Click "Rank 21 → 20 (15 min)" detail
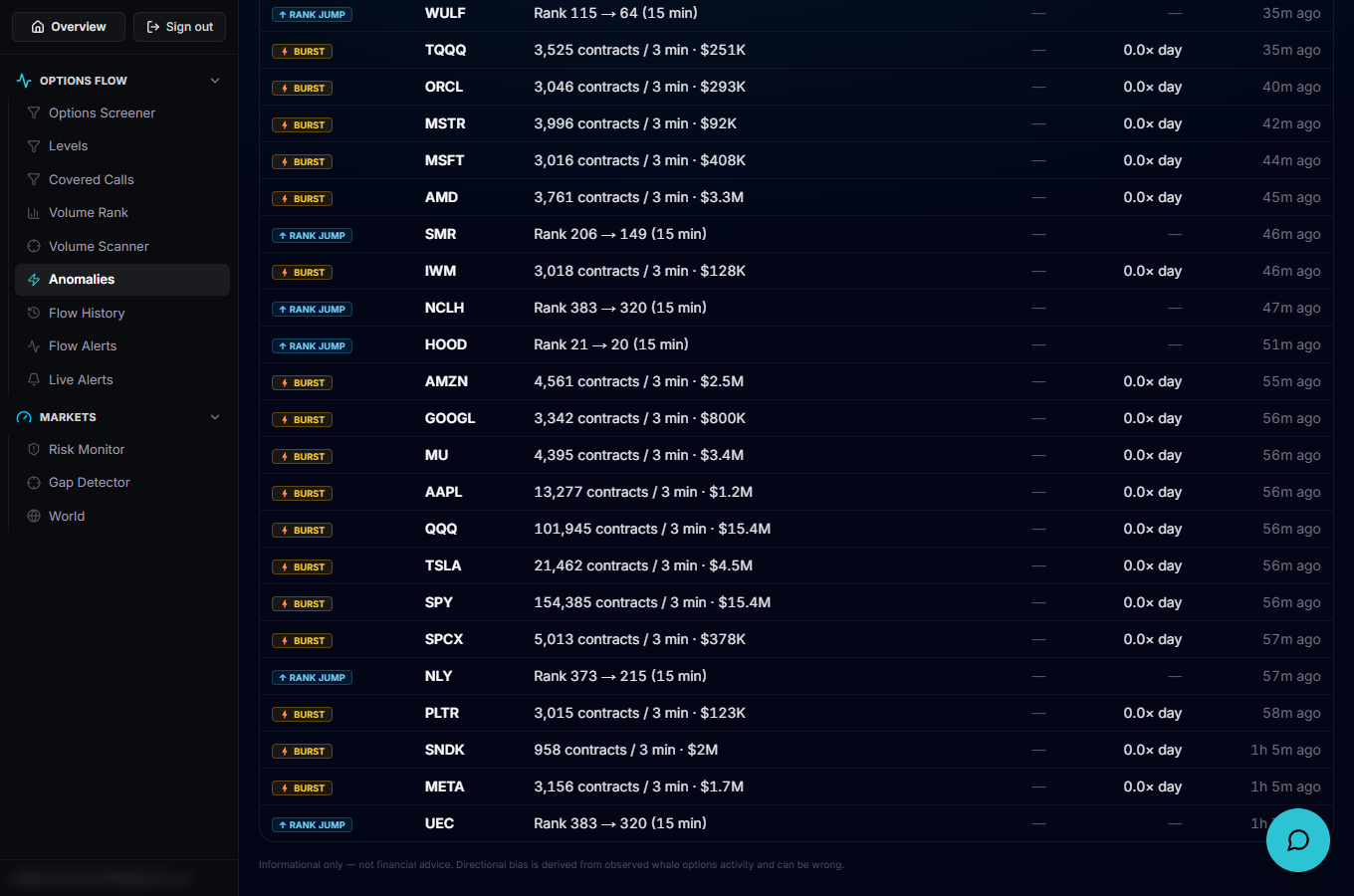1354x896 pixels. point(611,344)
